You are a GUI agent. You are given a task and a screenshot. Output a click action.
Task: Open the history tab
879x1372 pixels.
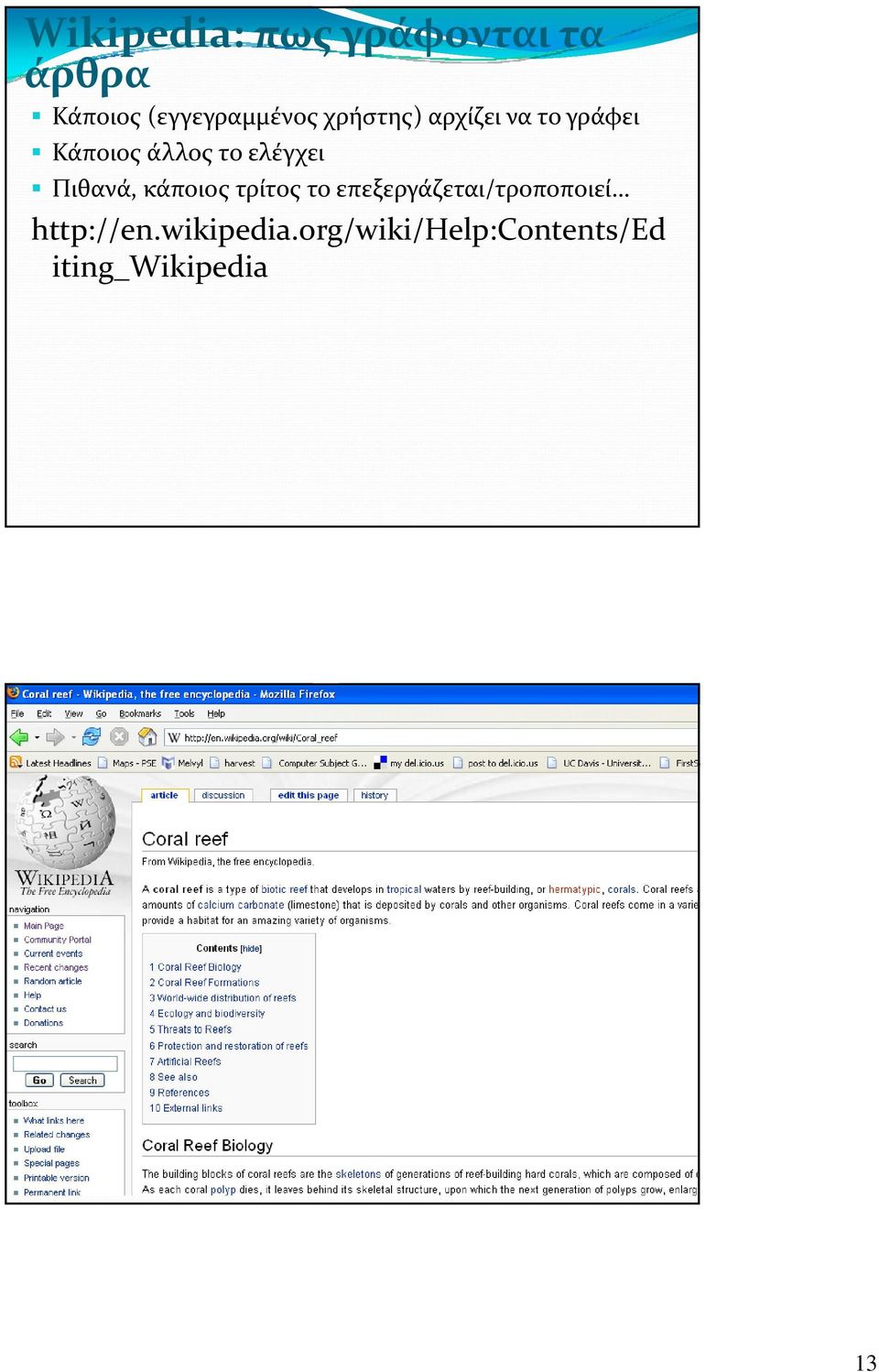click(374, 795)
